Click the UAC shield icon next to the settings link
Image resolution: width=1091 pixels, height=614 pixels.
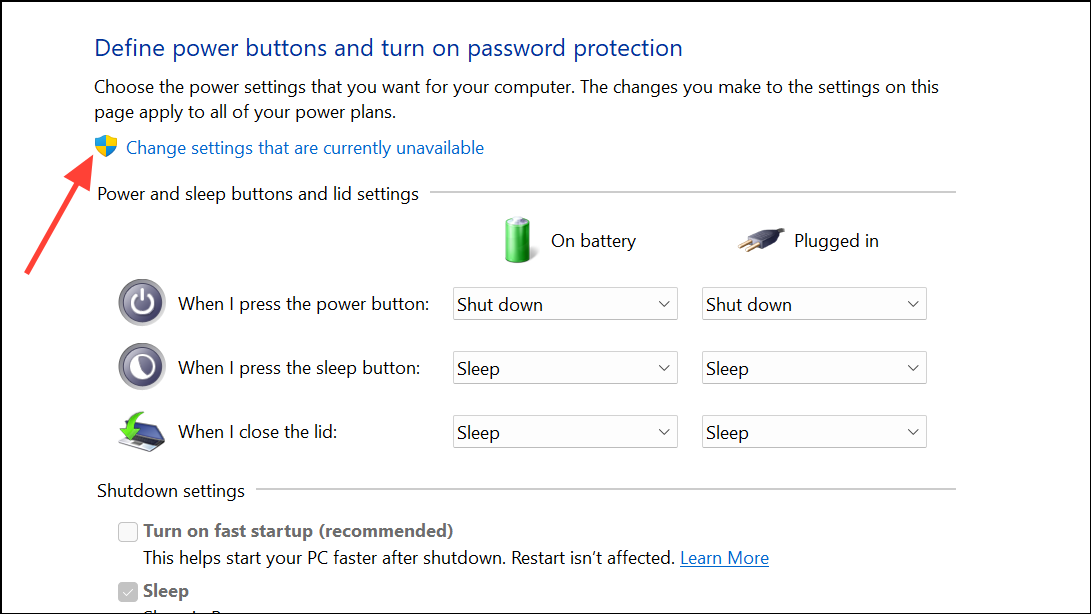point(107,146)
